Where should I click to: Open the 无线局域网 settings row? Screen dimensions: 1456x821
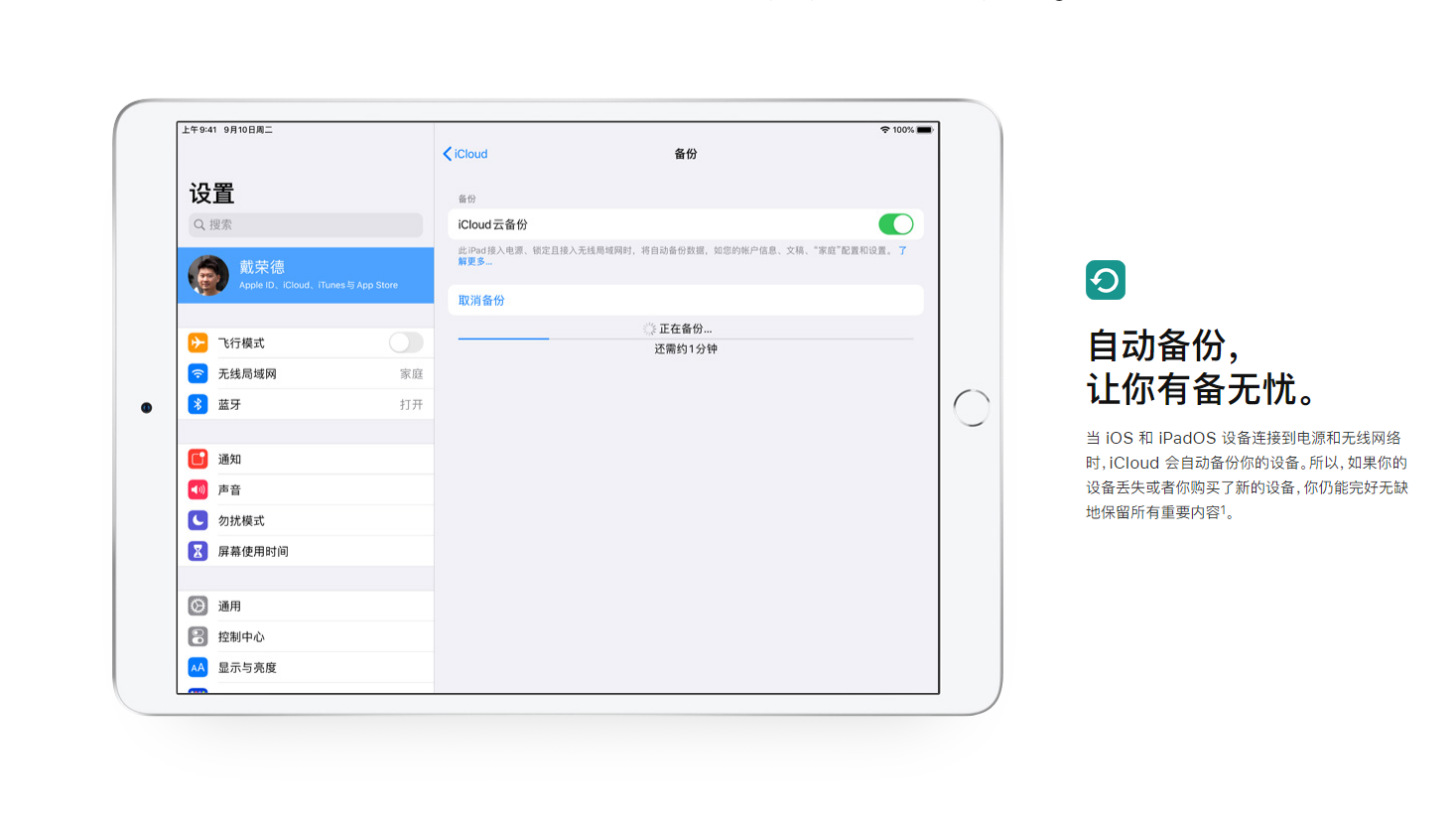tap(306, 373)
